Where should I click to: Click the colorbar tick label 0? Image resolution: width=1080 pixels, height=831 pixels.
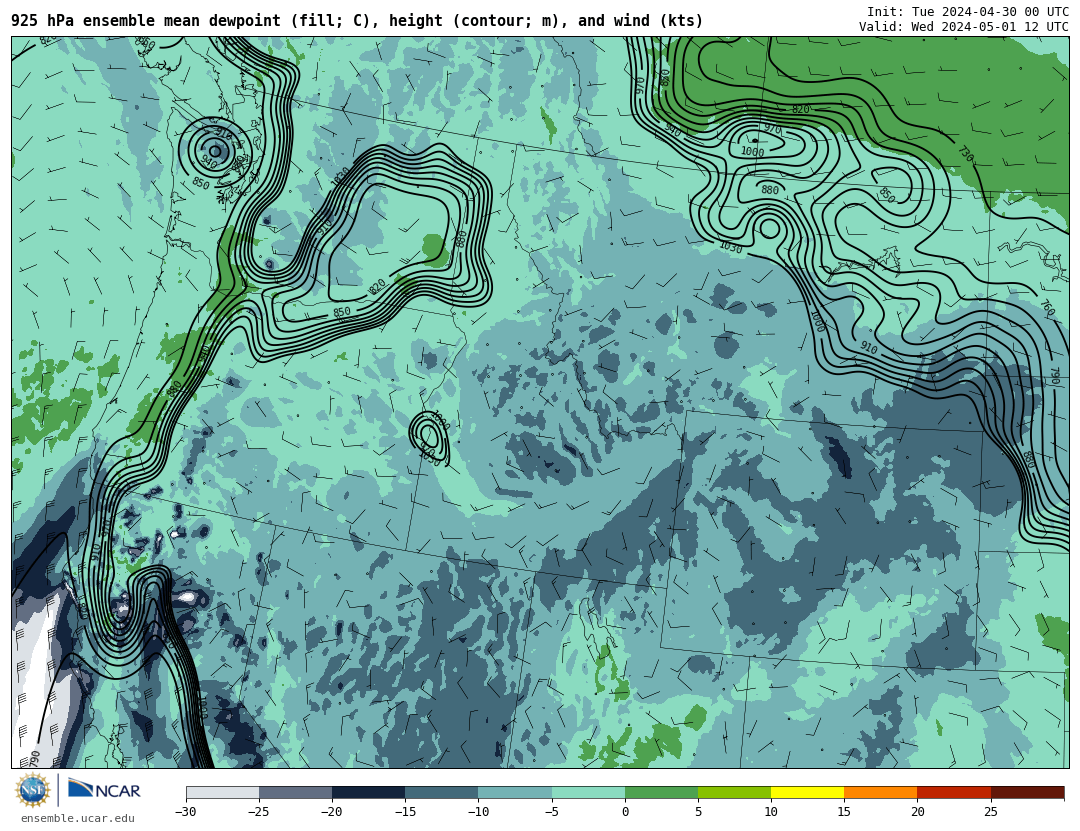625,812
